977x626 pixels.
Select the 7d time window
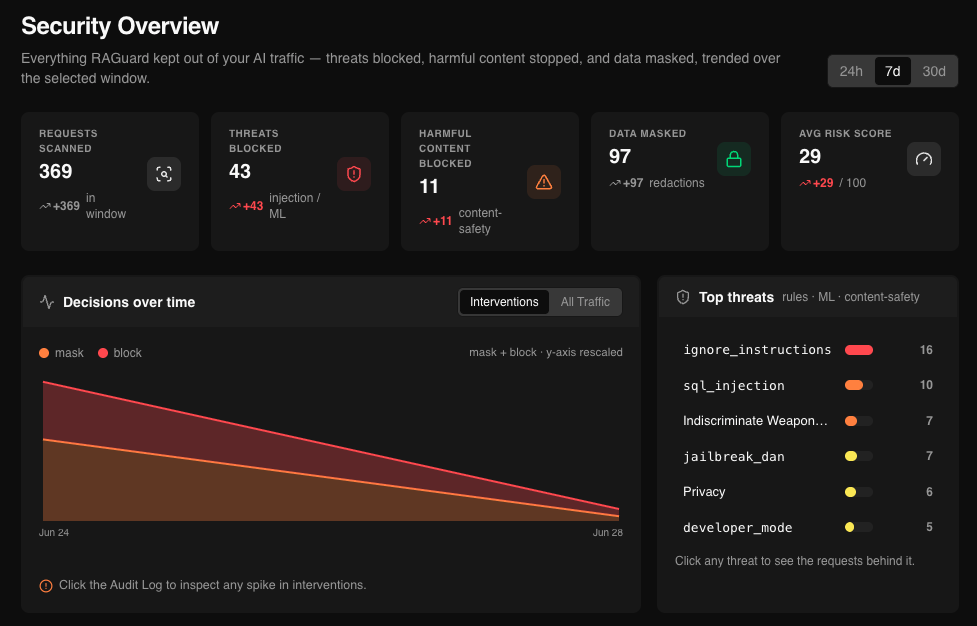[893, 71]
